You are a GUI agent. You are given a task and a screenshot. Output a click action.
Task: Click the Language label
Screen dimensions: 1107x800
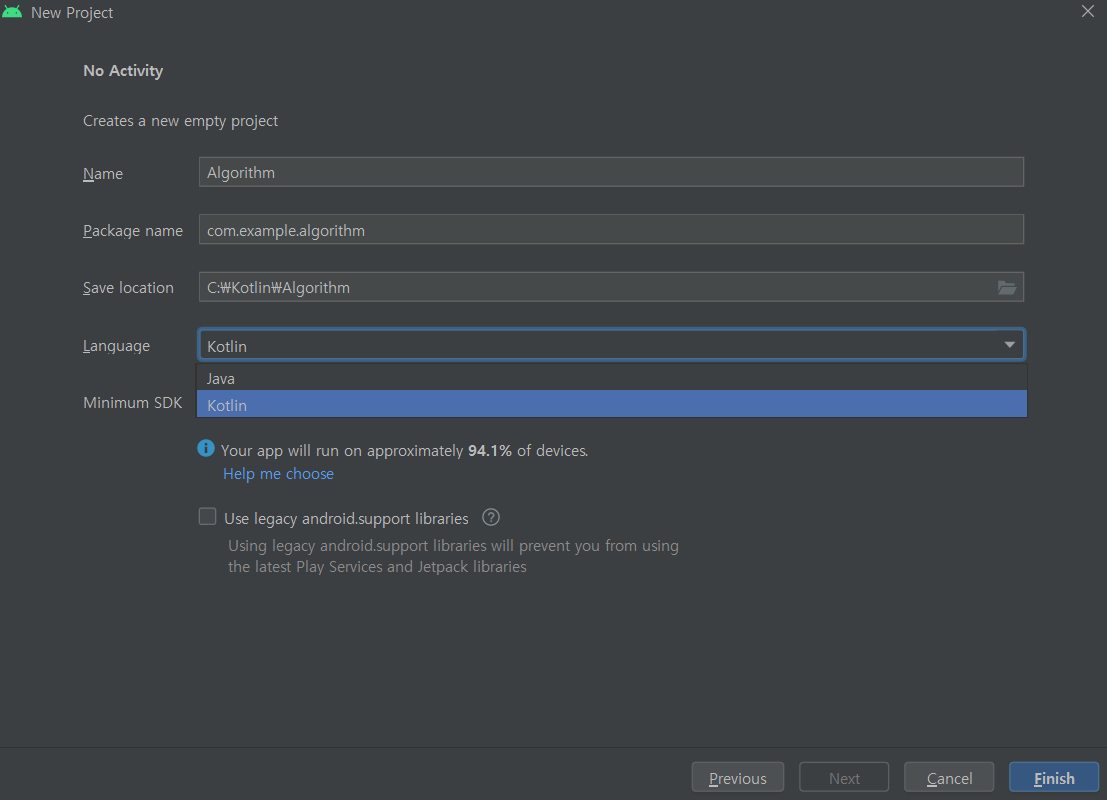[x=116, y=346]
